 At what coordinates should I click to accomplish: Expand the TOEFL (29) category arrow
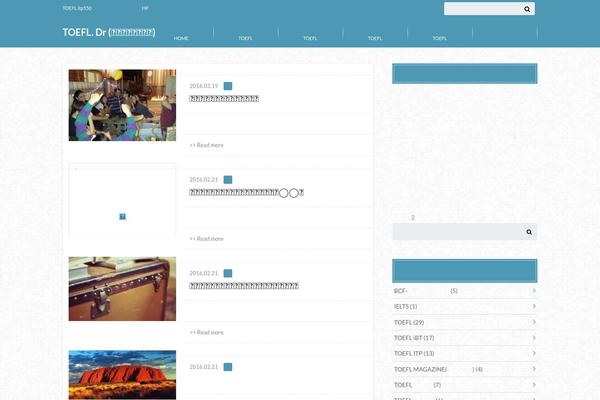(534, 322)
